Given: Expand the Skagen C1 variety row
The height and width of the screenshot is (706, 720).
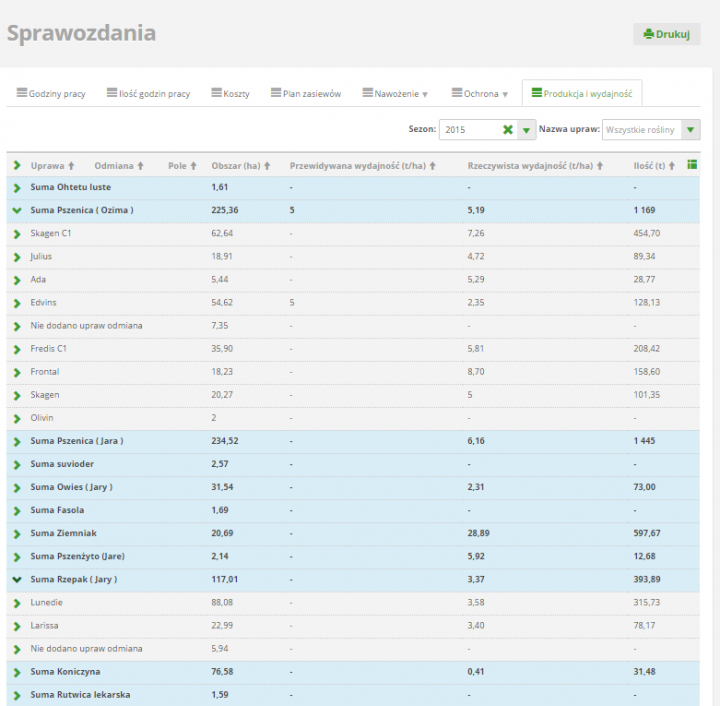Looking at the screenshot, I should (17, 234).
